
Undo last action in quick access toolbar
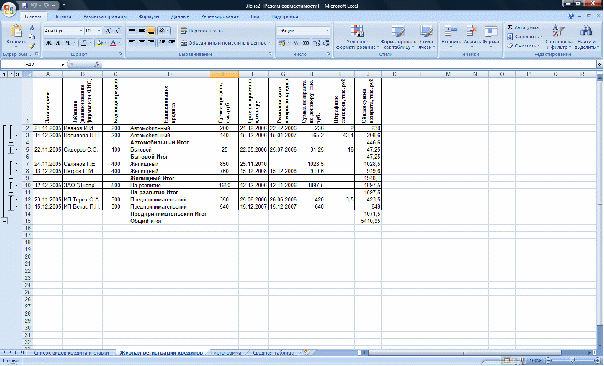[34, 6]
